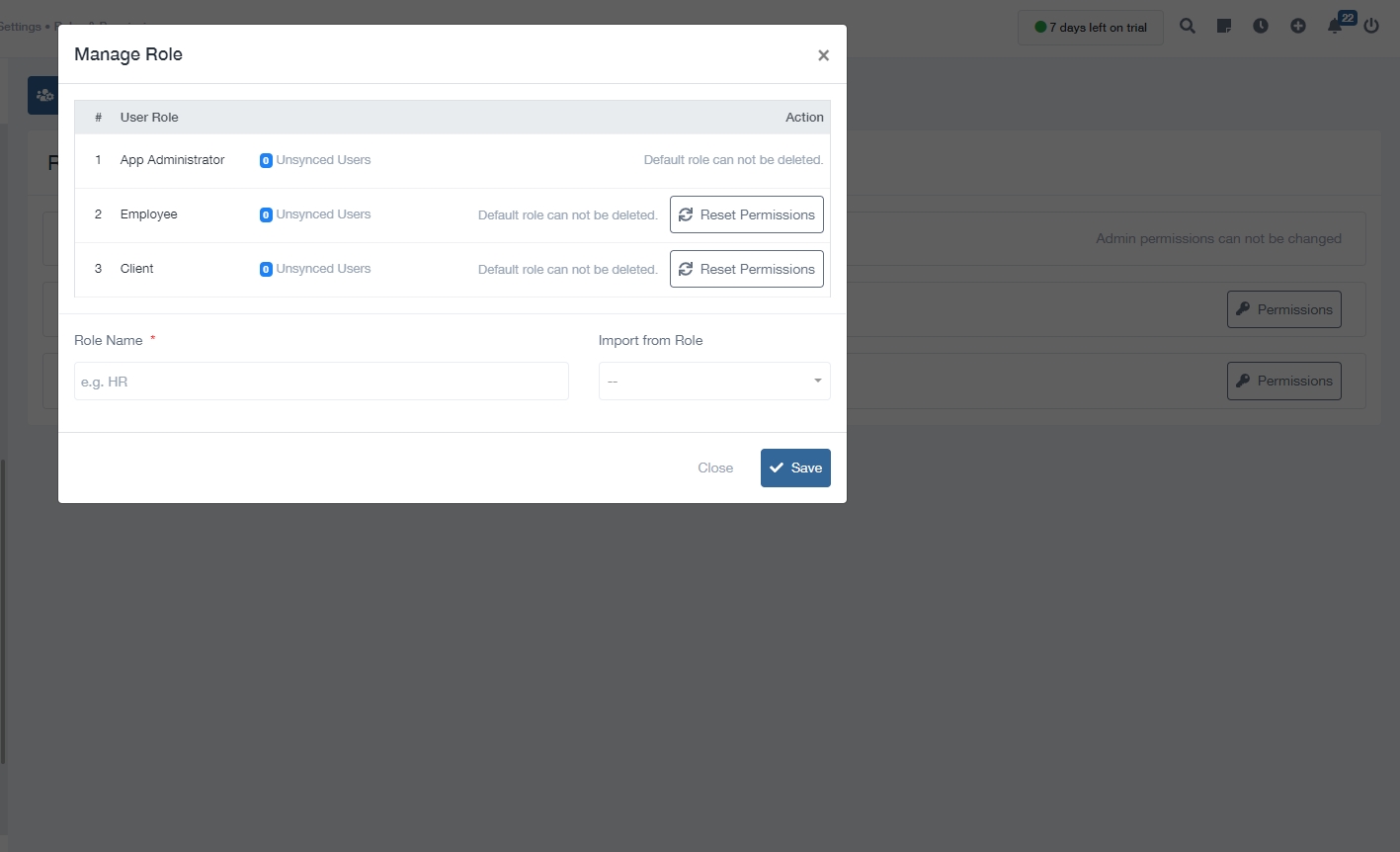Viewport: 1400px width, 852px height.
Task: Open the search magnifier icon
Action: (1188, 27)
